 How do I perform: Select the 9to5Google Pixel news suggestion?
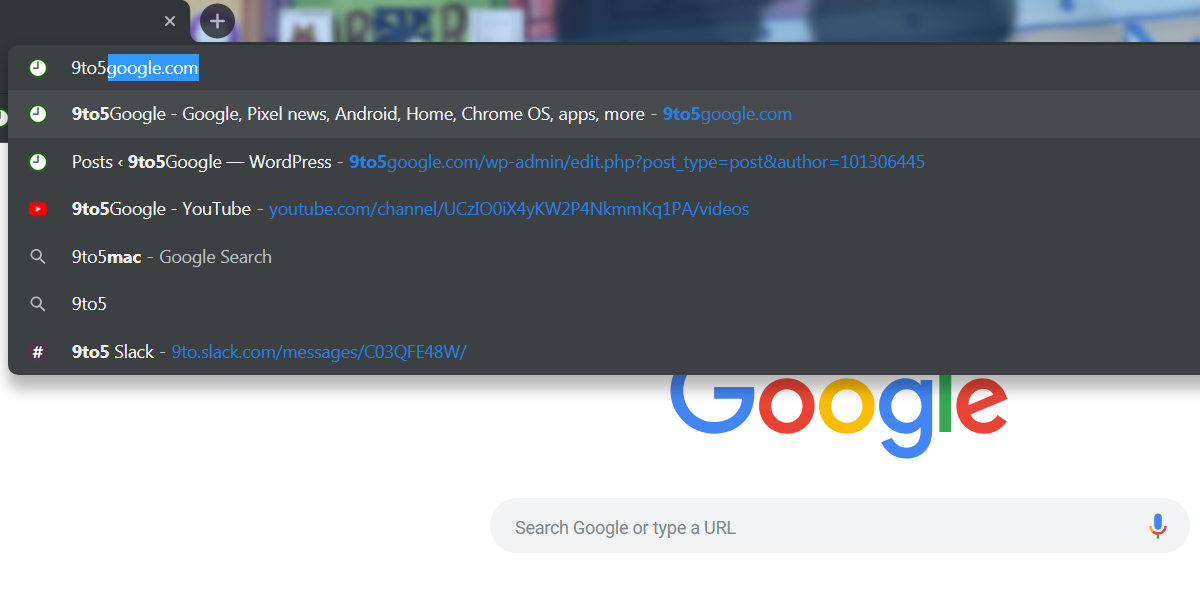click(604, 114)
